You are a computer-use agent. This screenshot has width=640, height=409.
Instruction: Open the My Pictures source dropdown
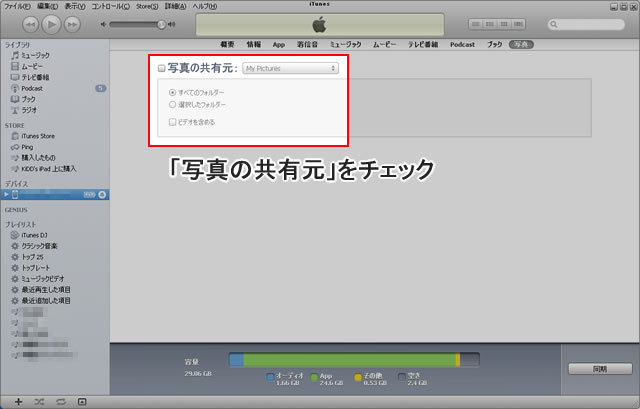click(290, 68)
